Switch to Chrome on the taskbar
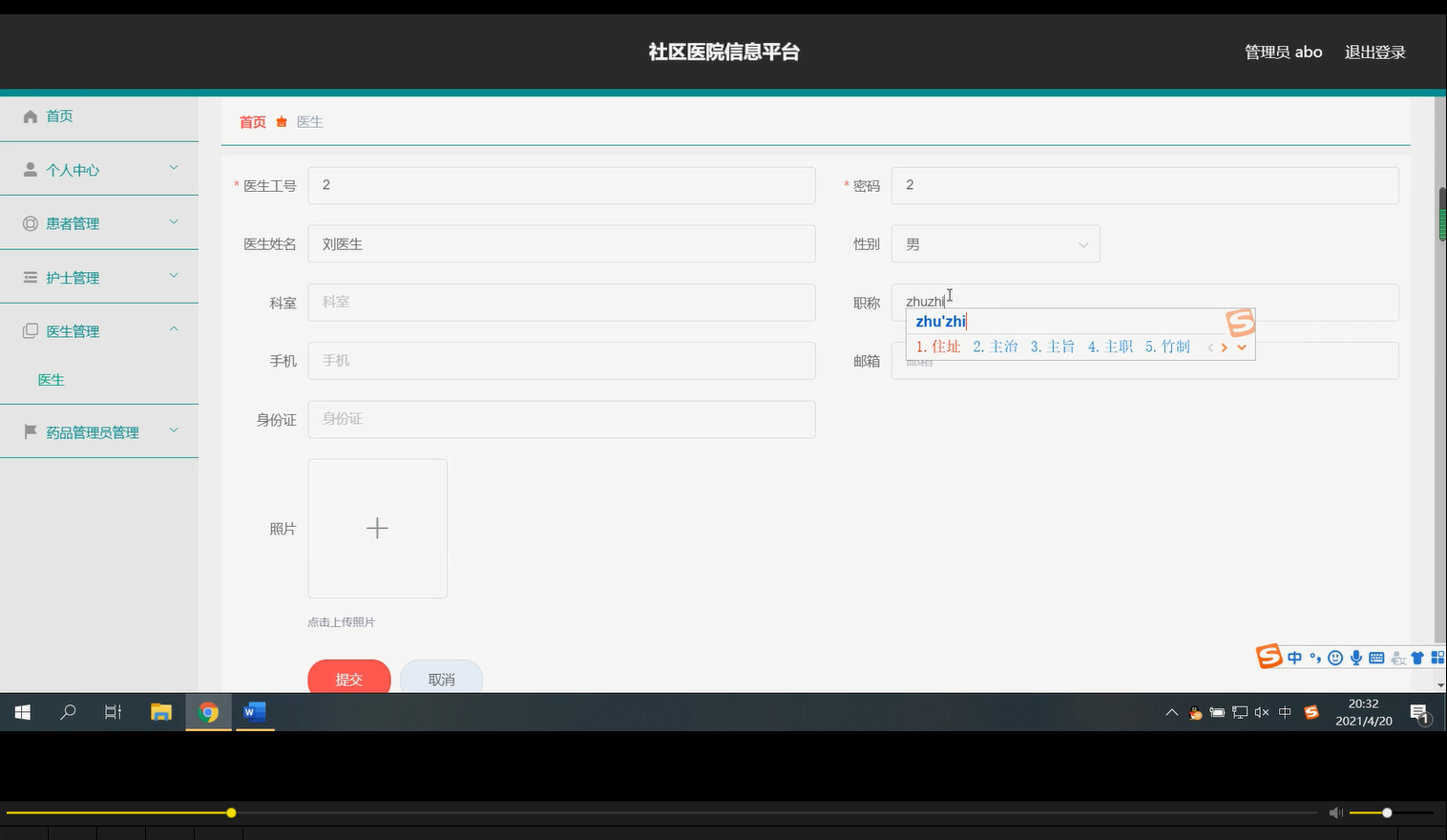 [208, 712]
